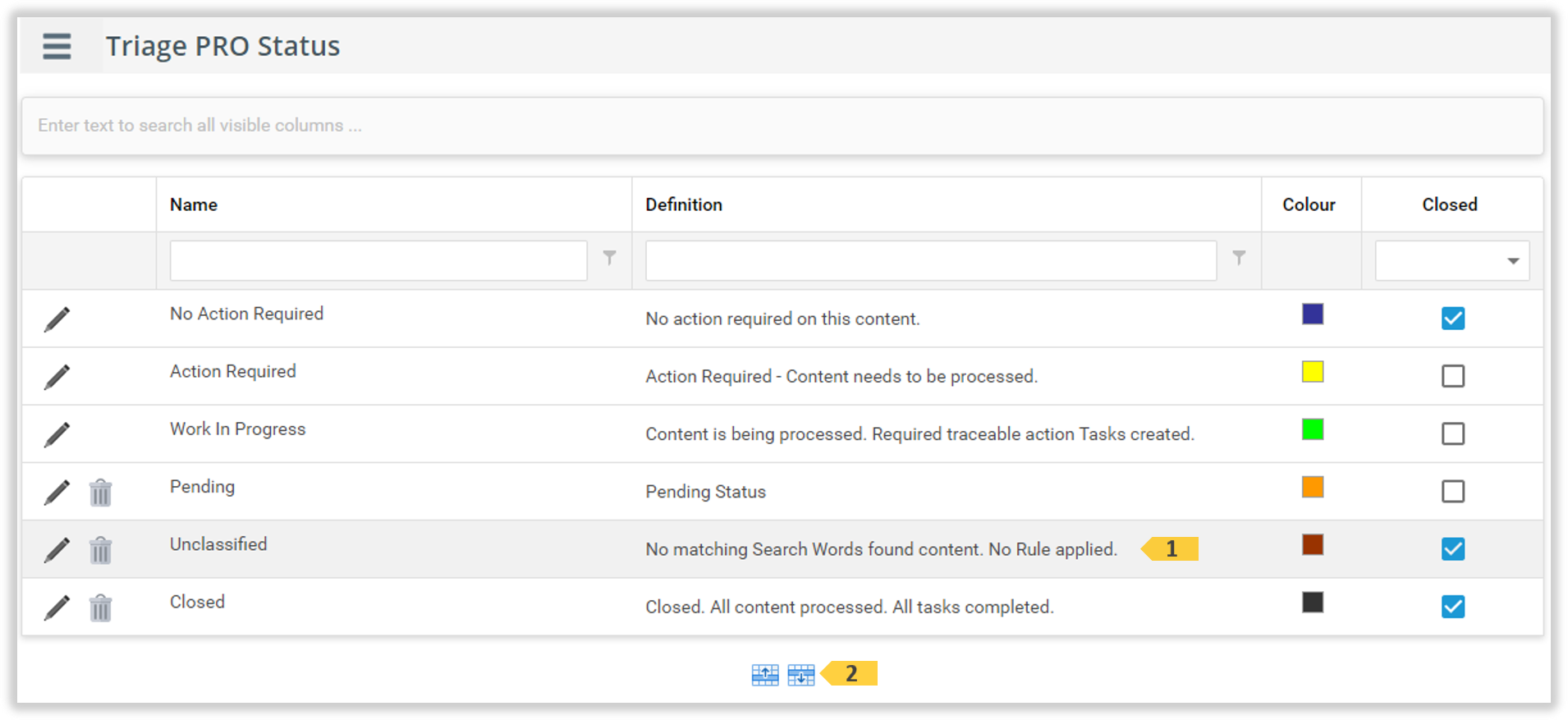Edit the No Action Required status
This screenshot has width=1568, height=720.
click(x=57, y=319)
